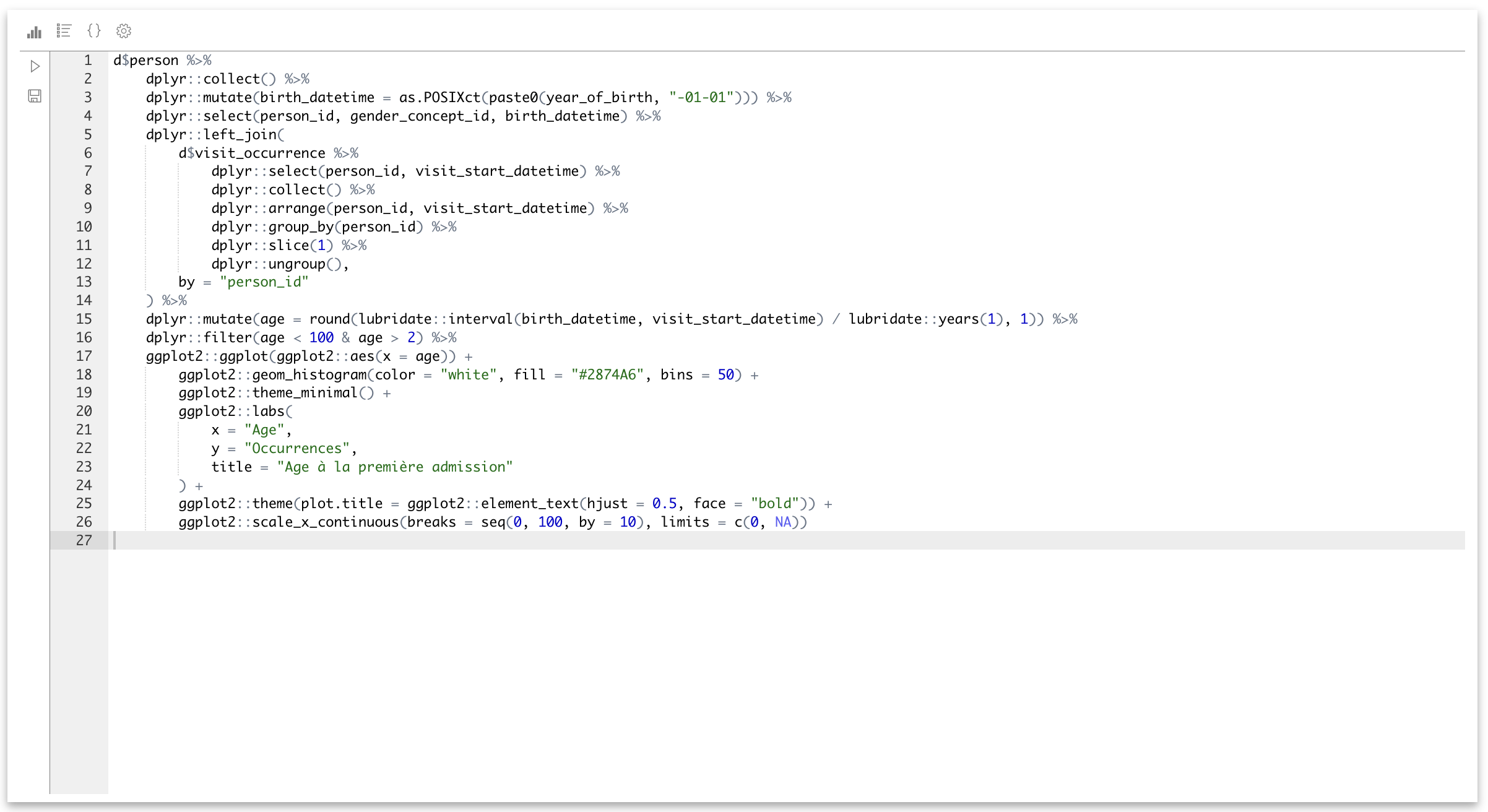This screenshot has height=812, width=1488.
Task: Select line number 1 in gutter
Action: (88, 61)
